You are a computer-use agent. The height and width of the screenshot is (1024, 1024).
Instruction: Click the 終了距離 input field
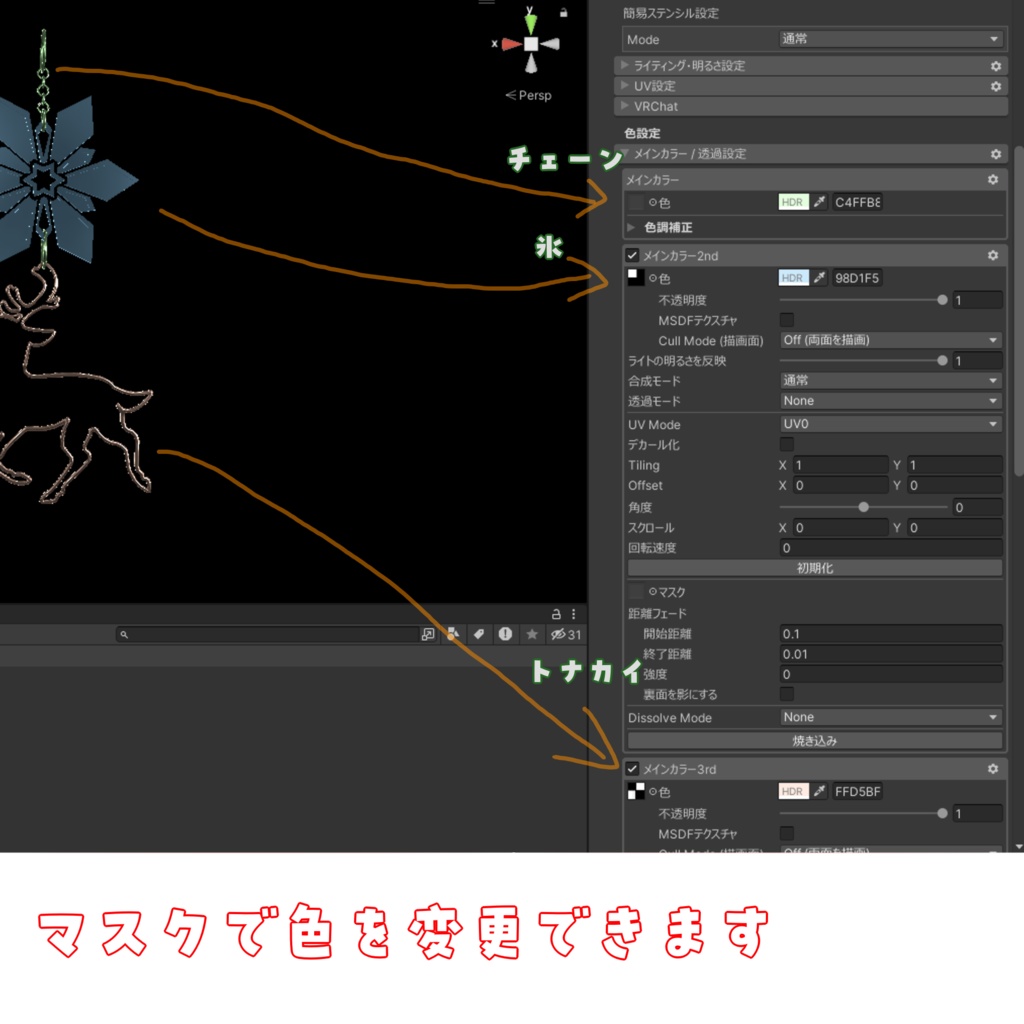click(891, 654)
